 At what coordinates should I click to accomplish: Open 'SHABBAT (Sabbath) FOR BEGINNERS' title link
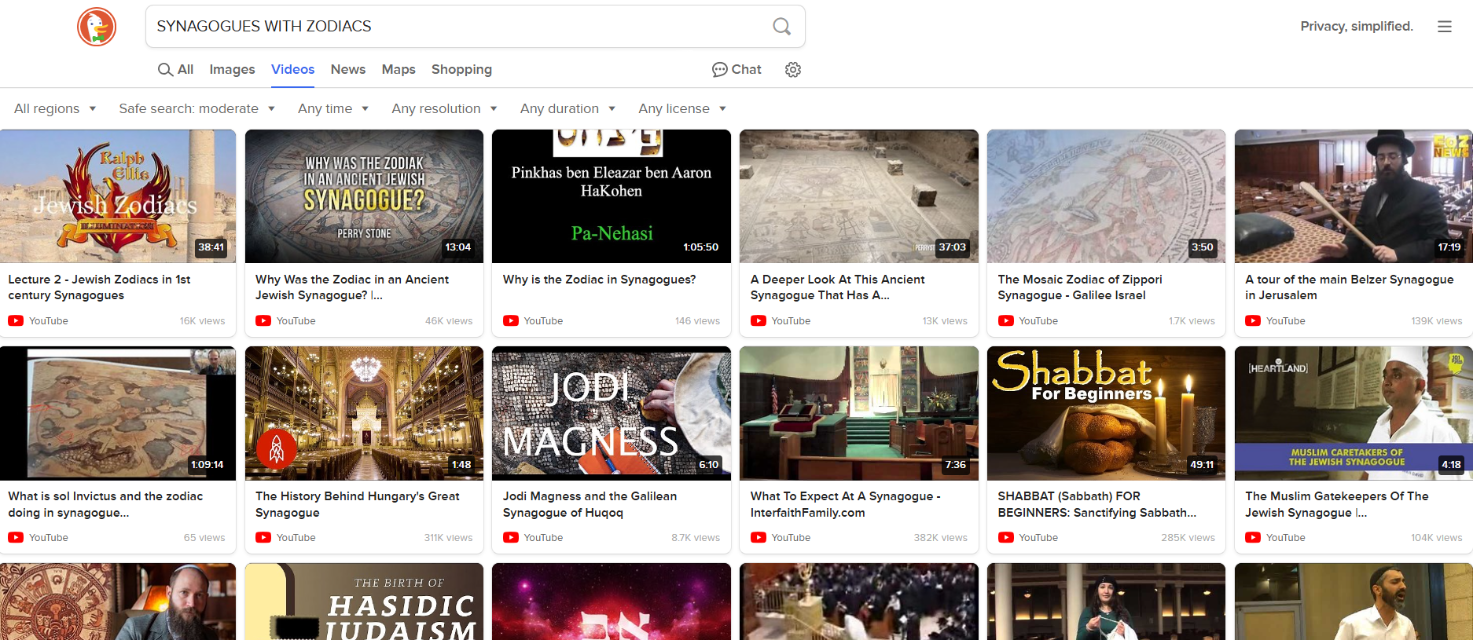(1097, 504)
